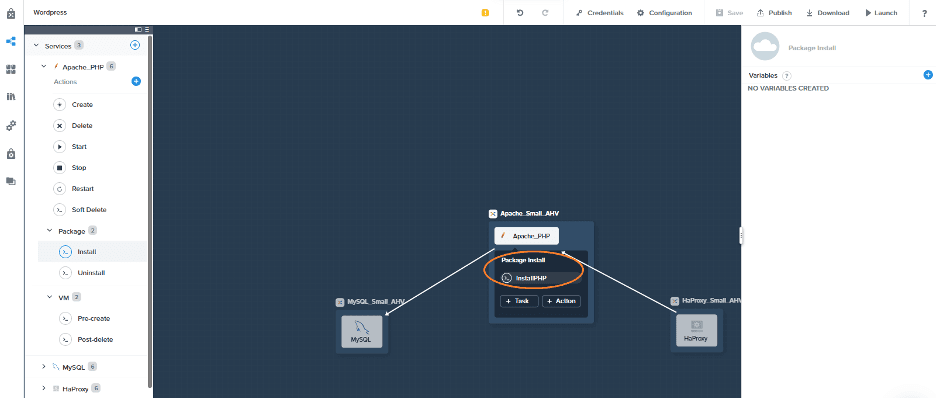Open the Variables help tooltip icon
This screenshot has height=398, width=936.
click(x=787, y=76)
